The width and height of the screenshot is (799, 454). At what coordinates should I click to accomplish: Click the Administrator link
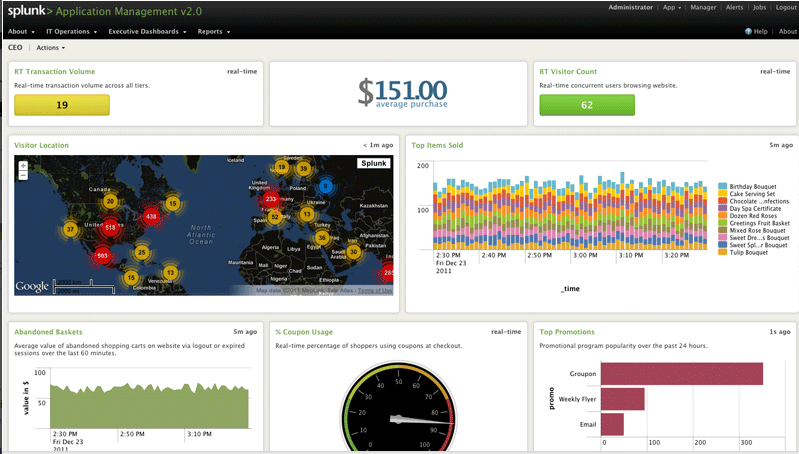click(x=630, y=8)
